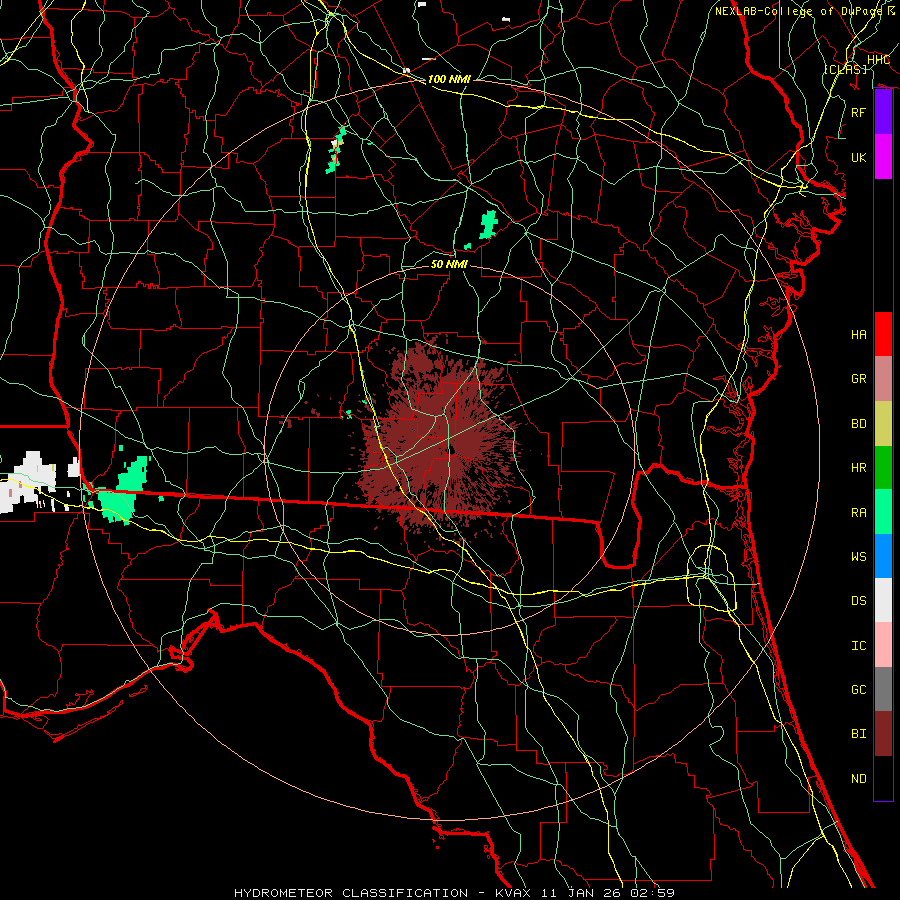Click the RF legend label
The height and width of the screenshot is (900, 900).
858,113
